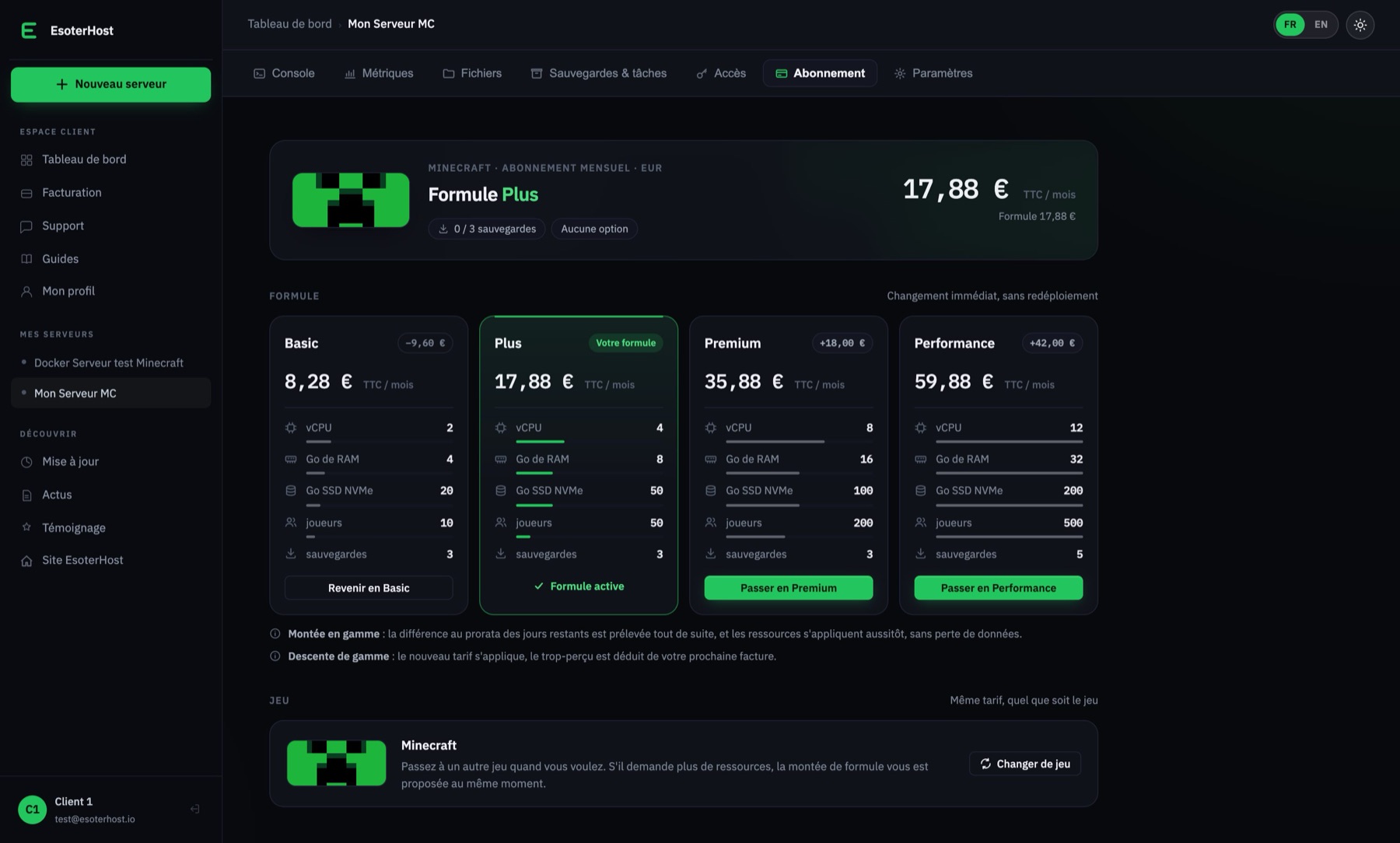
Task: Select Docker Serveur test Minecraft server
Action: pos(110,363)
